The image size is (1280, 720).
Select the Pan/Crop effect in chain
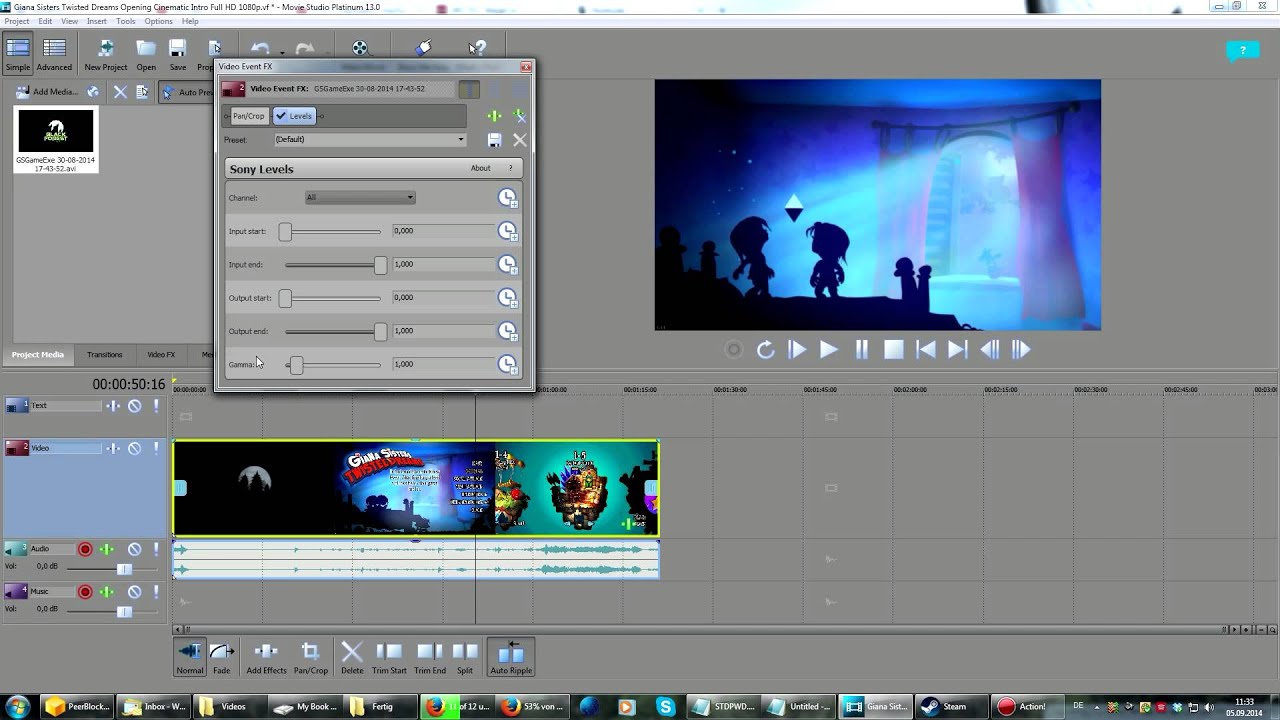coord(248,116)
